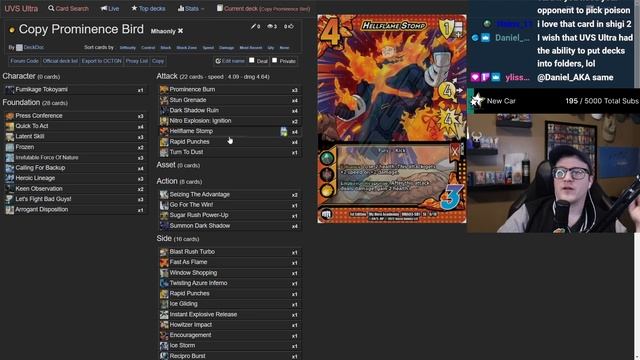Click the Press Conference card icon
Viewport: 640px width, 360px height.
(x=9, y=116)
